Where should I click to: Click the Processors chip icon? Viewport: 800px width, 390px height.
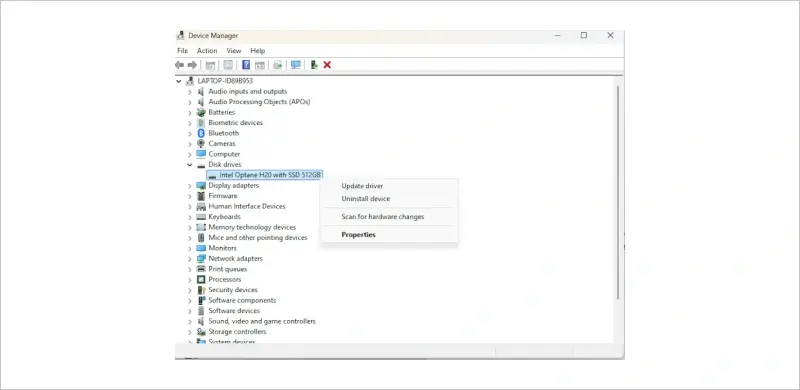tap(201, 280)
